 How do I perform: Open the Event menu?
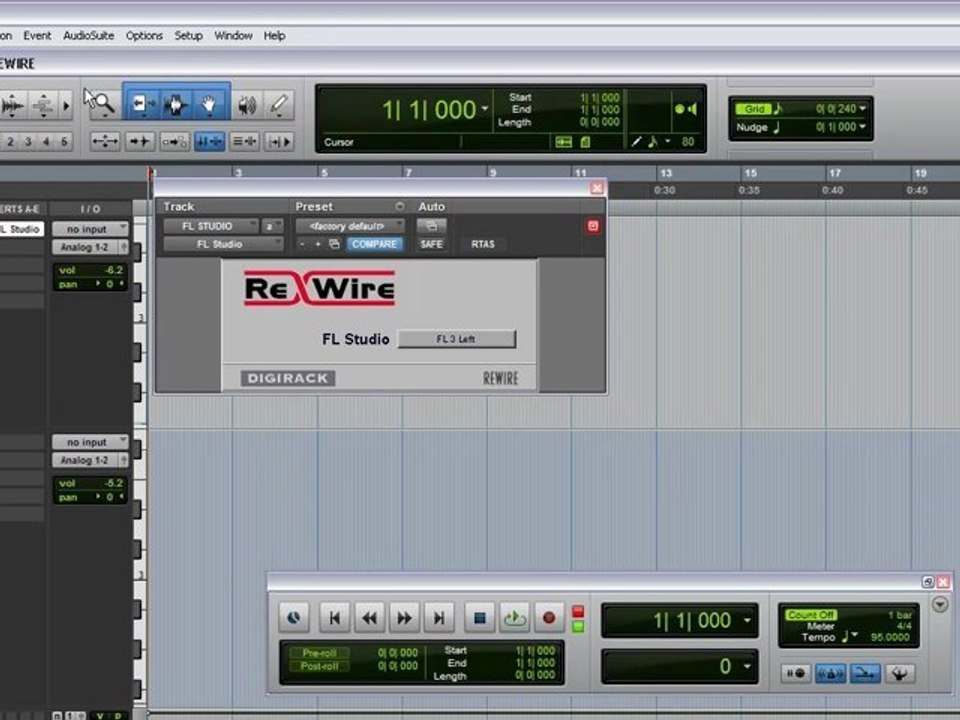pos(37,36)
